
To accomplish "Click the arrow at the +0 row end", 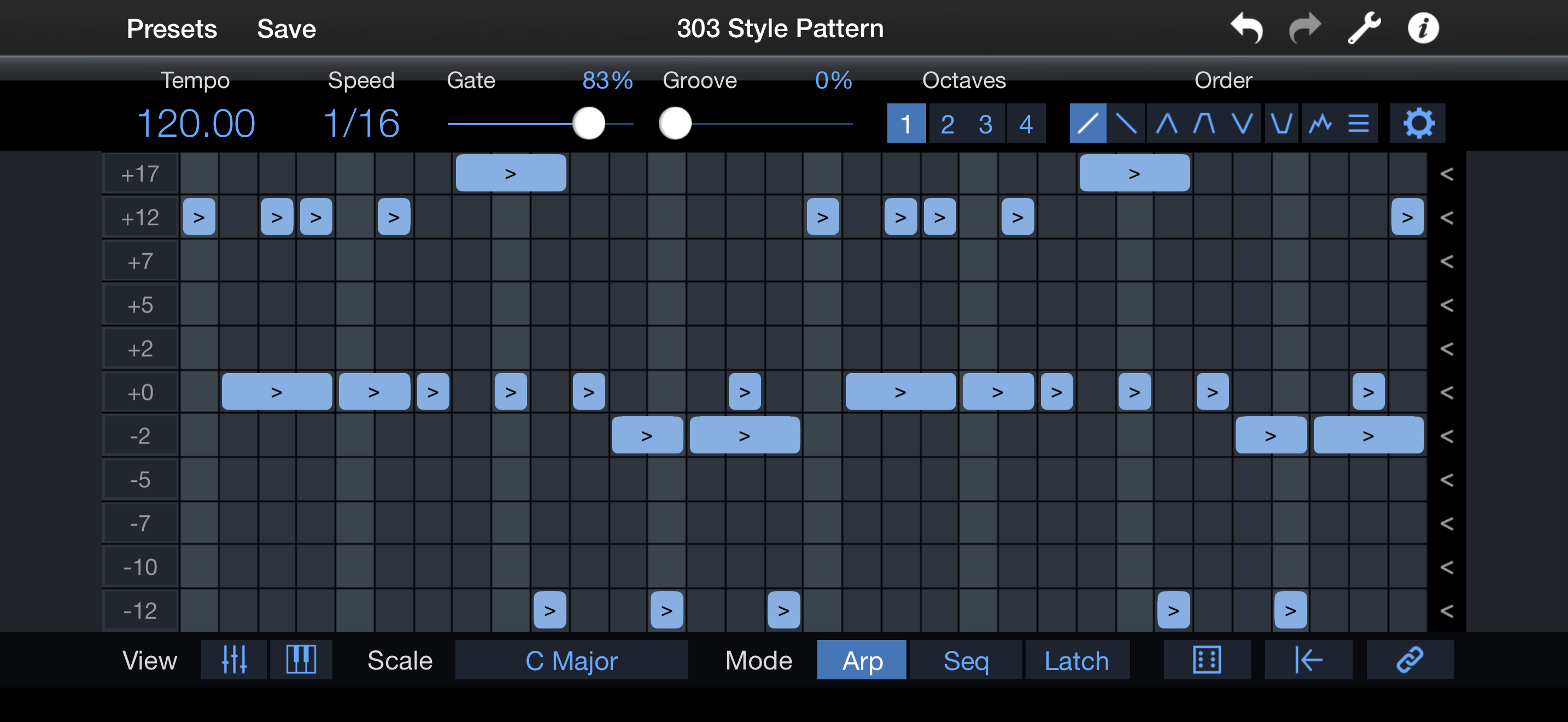I will [1447, 393].
